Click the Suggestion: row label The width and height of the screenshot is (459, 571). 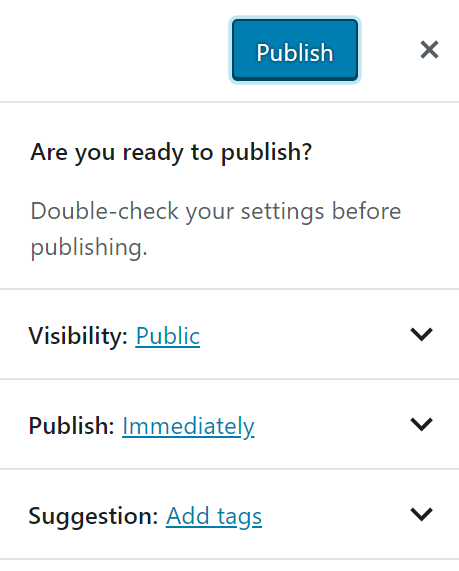coord(93,516)
